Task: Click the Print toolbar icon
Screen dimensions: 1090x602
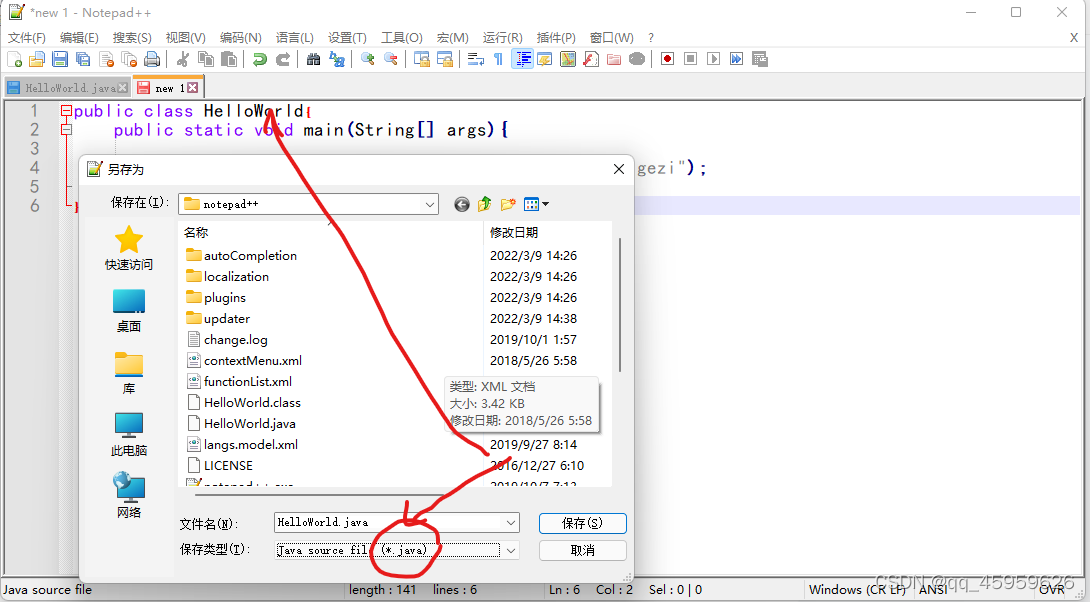Action: 152,59
